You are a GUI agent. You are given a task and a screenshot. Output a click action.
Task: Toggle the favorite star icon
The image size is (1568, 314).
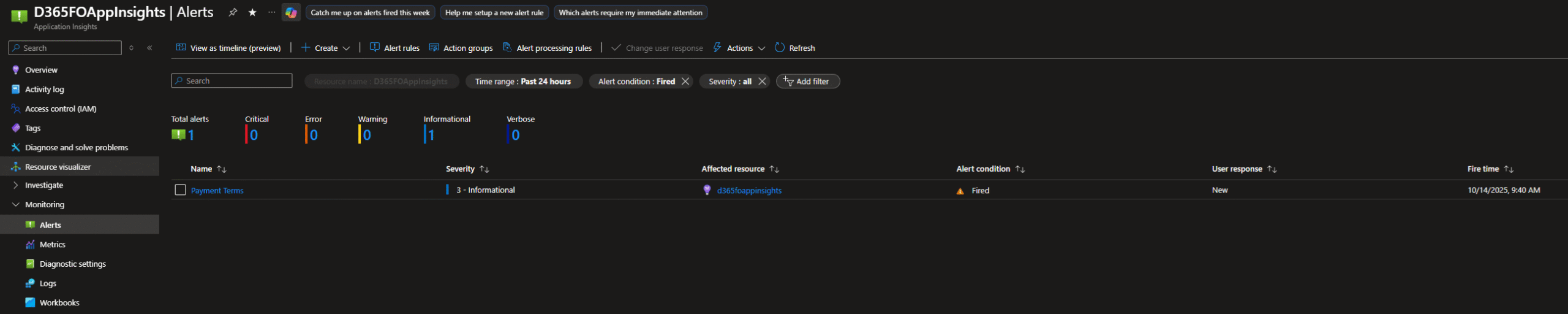(252, 12)
